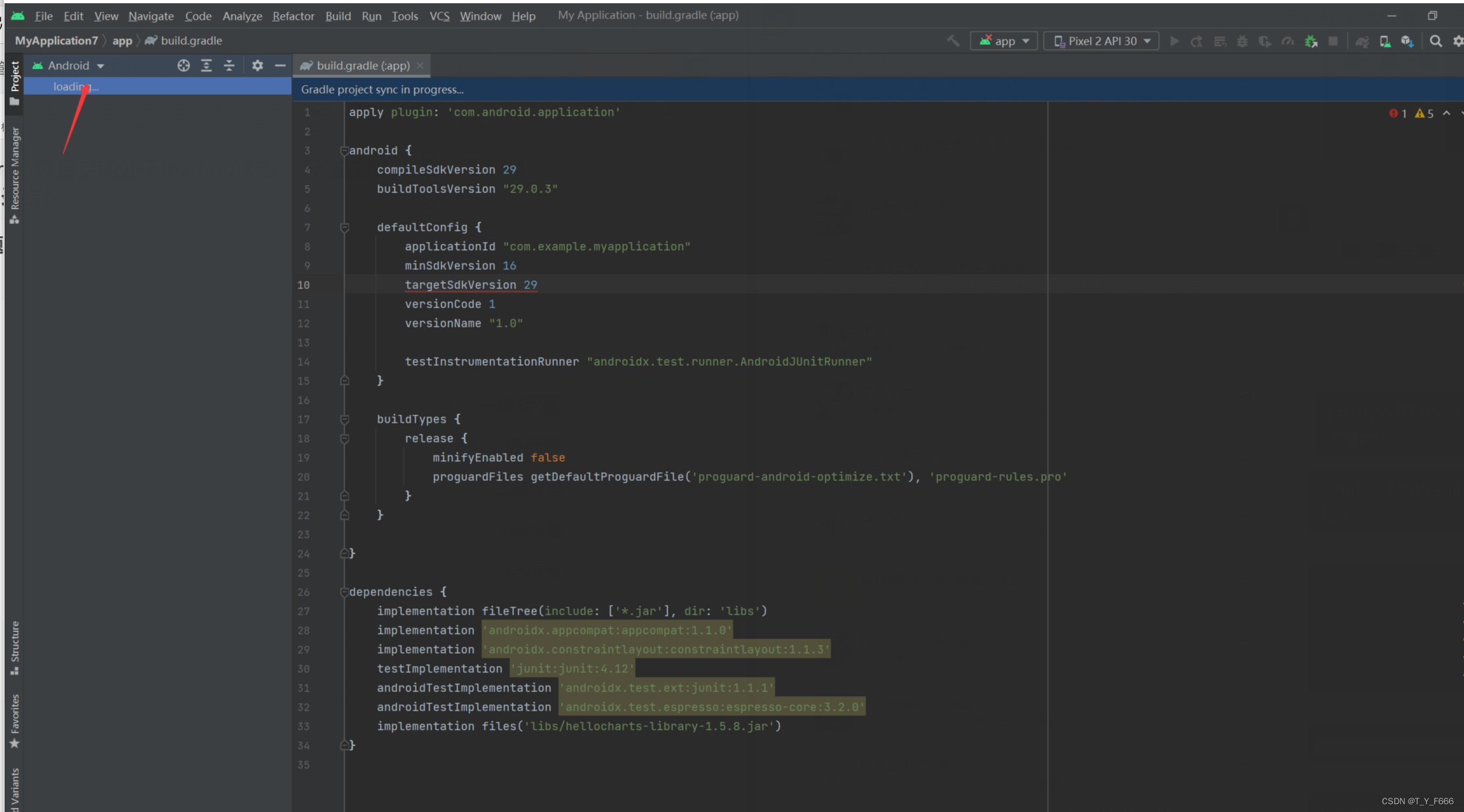Viewport: 1464px width, 812px height.
Task: Hide the Project panel with minus icon
Action: 280,66
